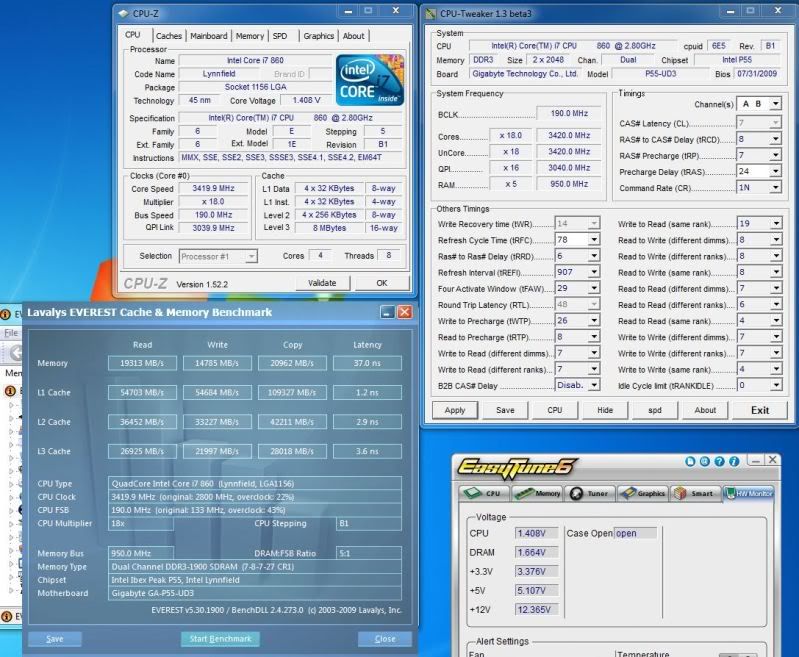Open the Mainboard tab in CPU-Z
Image resolution: width=799 pixels, height=657 pixels.
[208, 36]
